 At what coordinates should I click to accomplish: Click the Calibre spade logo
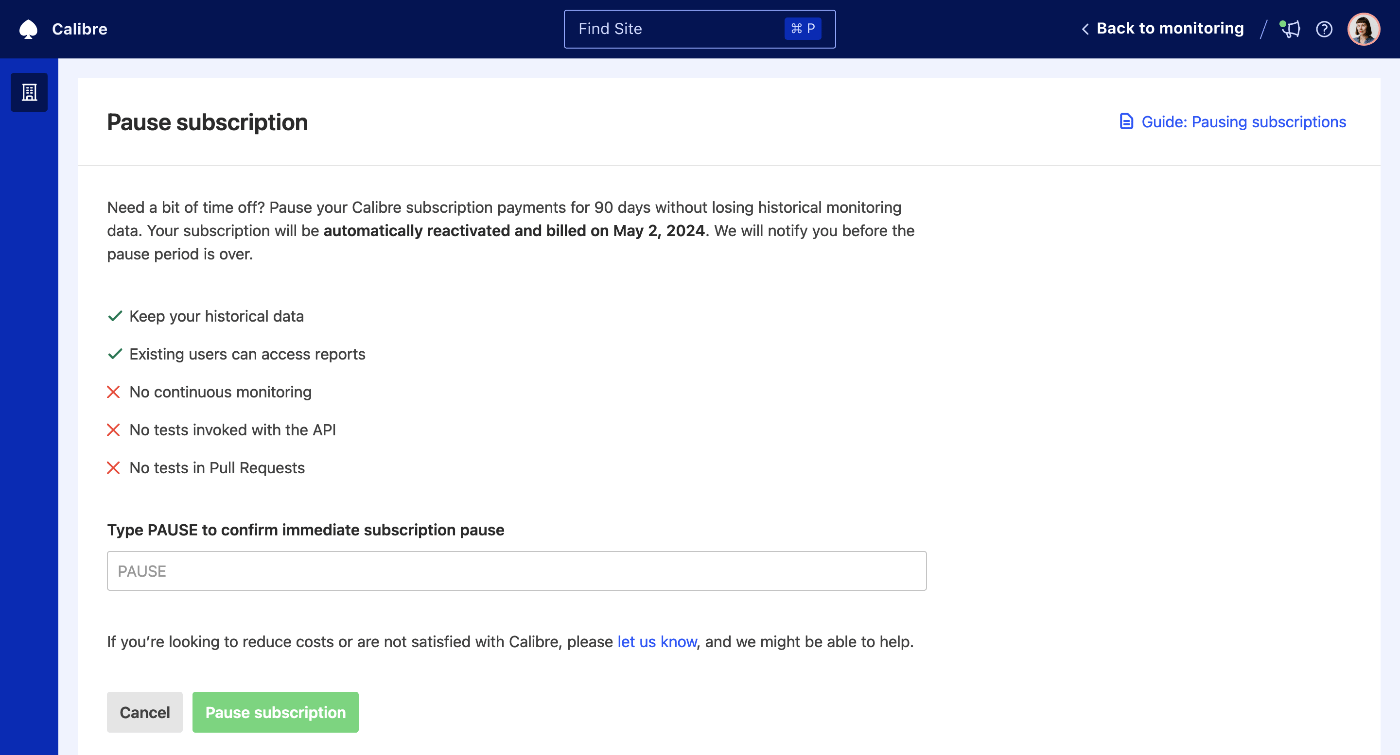tap(29, 28)
